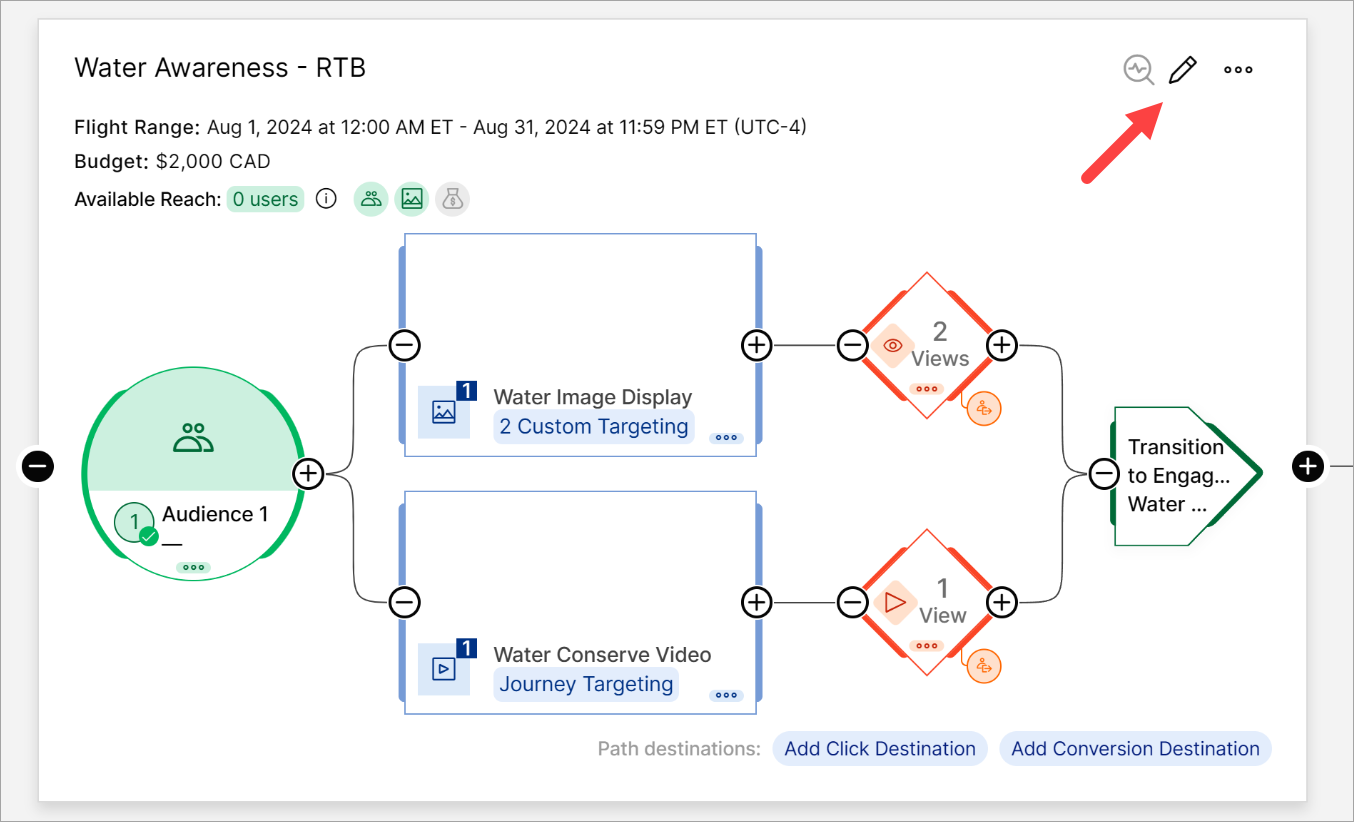
Task: Click the orange icon below 2 Views diamond
Action: point(984,408)
